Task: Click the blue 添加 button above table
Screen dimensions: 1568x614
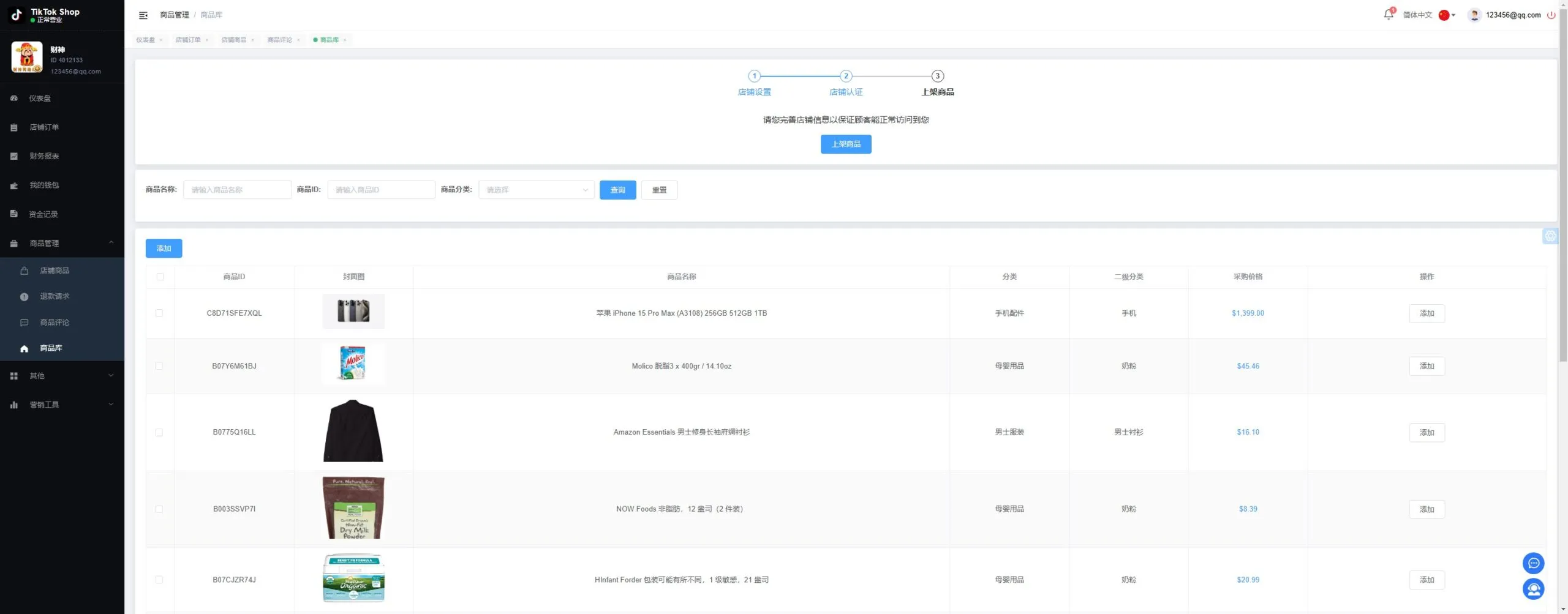Action: pos(164,249)
